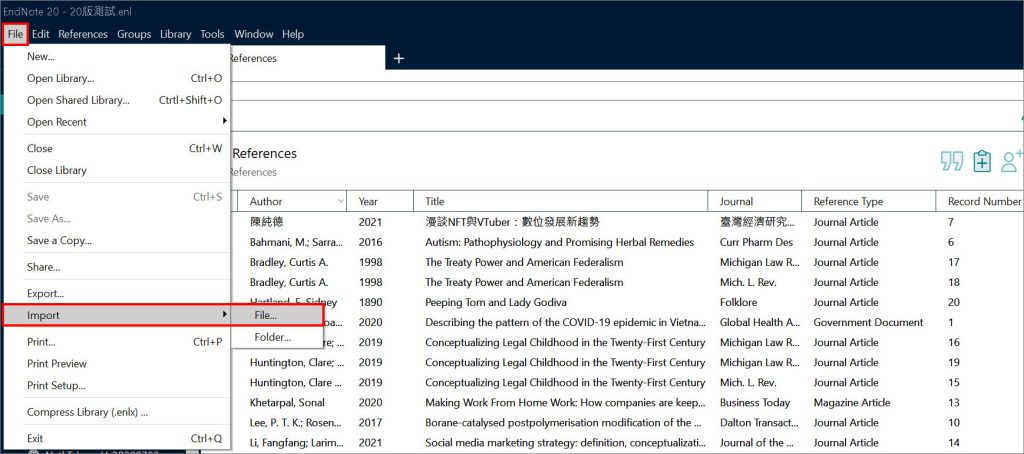Image resolution: width=1024 pixels, height=454 pixels.
Task: Click the insert citation quote icon
Action: [x=952, y=161]
